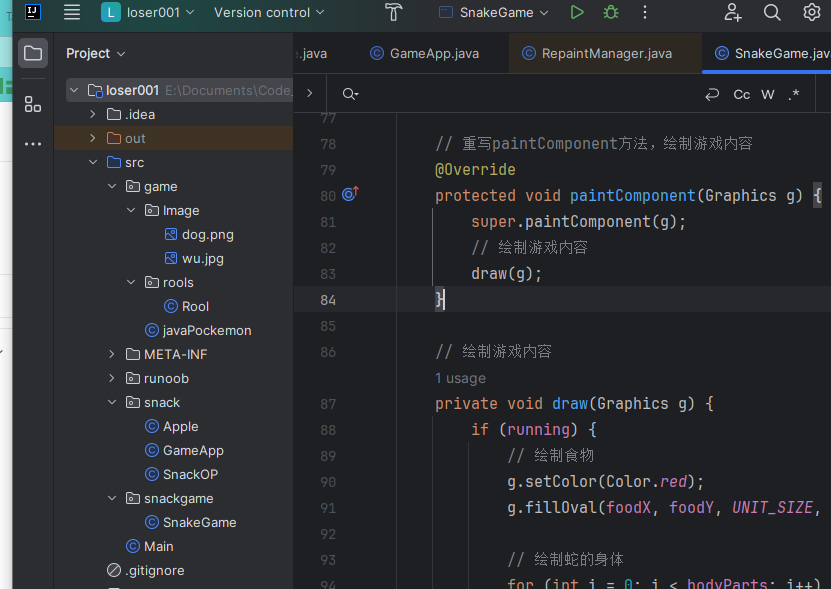Viewport: 831px width, 589px height.
Task: Switch to the GameApp.java tab
Action: [x=425, y=54]
